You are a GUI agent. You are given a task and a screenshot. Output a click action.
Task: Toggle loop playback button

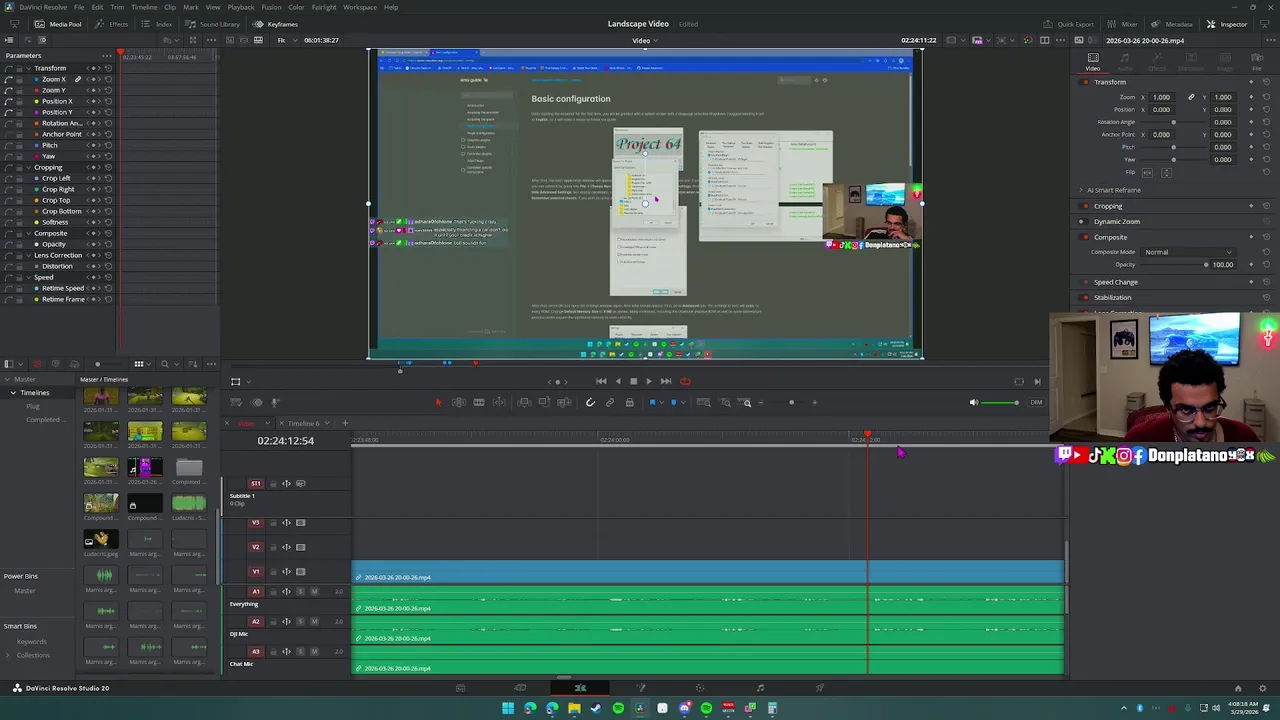pos(685,381)
